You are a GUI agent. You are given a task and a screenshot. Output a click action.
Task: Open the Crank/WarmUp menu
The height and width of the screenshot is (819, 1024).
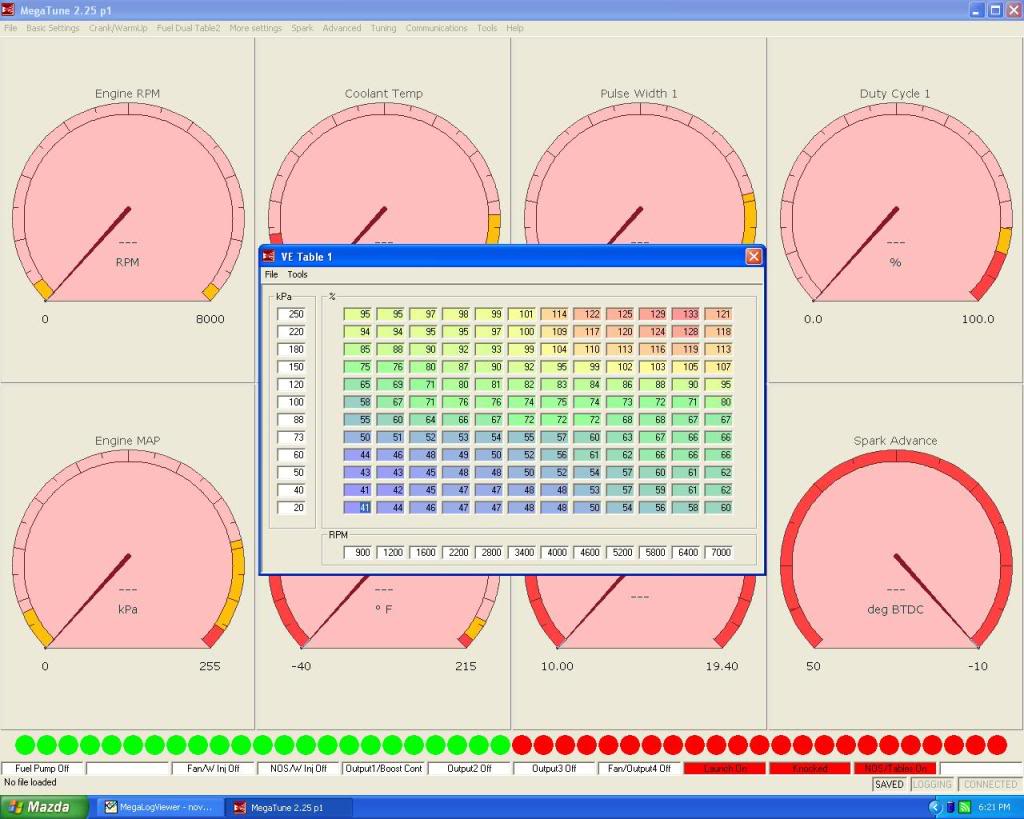118,28
